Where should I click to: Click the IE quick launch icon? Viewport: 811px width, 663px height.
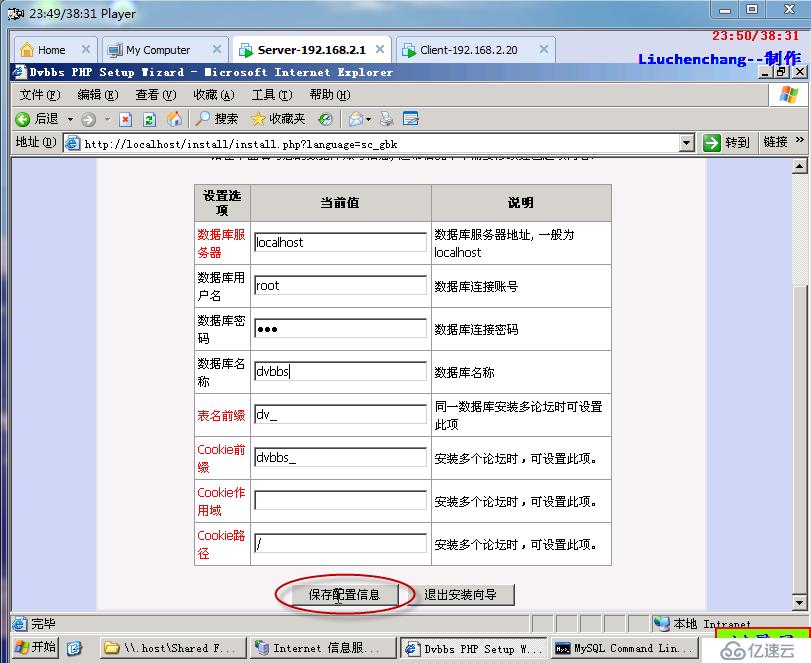pyautogui.click(x=74, y=648)
